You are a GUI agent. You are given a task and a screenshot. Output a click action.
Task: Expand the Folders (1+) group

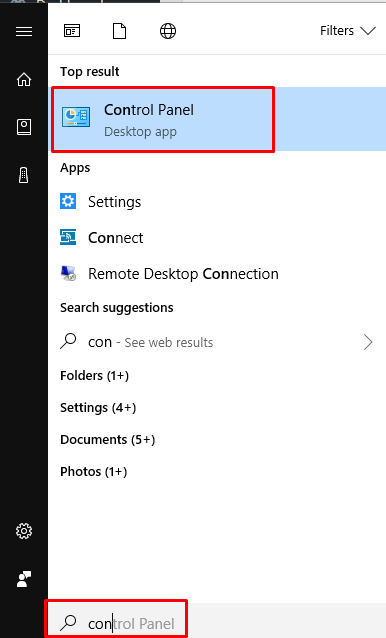[x=94, y=376]
